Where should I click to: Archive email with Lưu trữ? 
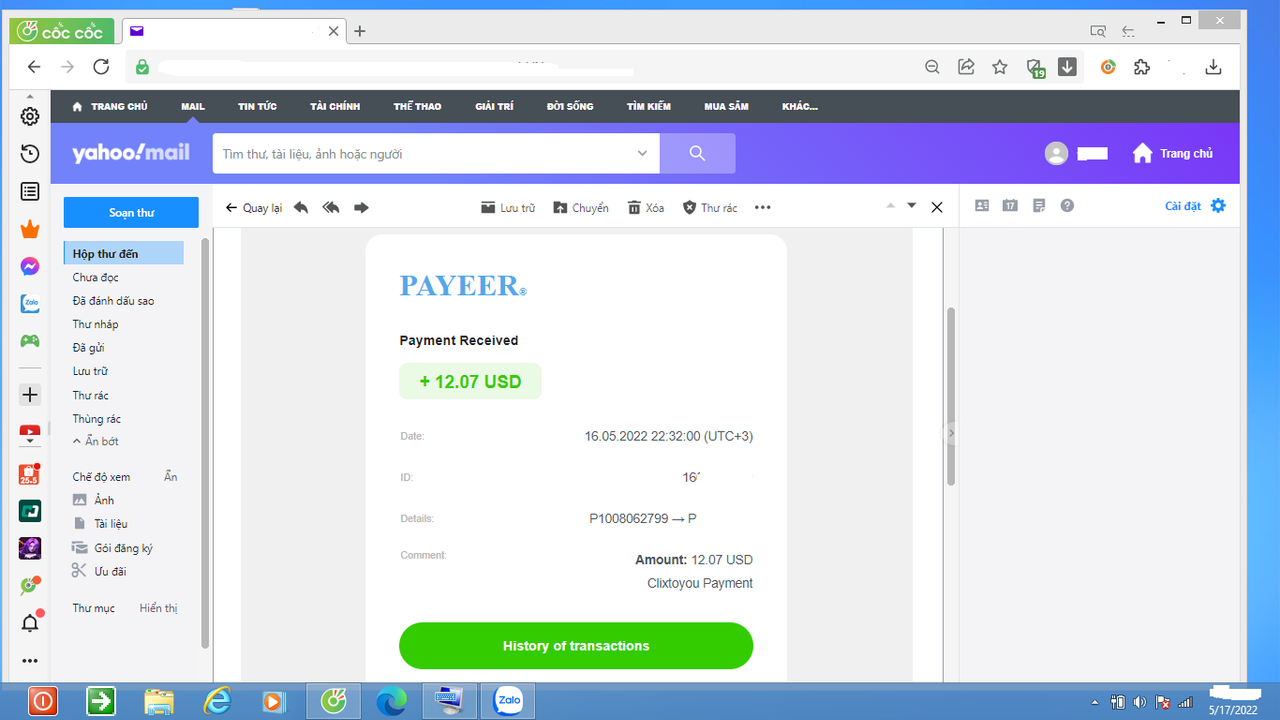508,208
